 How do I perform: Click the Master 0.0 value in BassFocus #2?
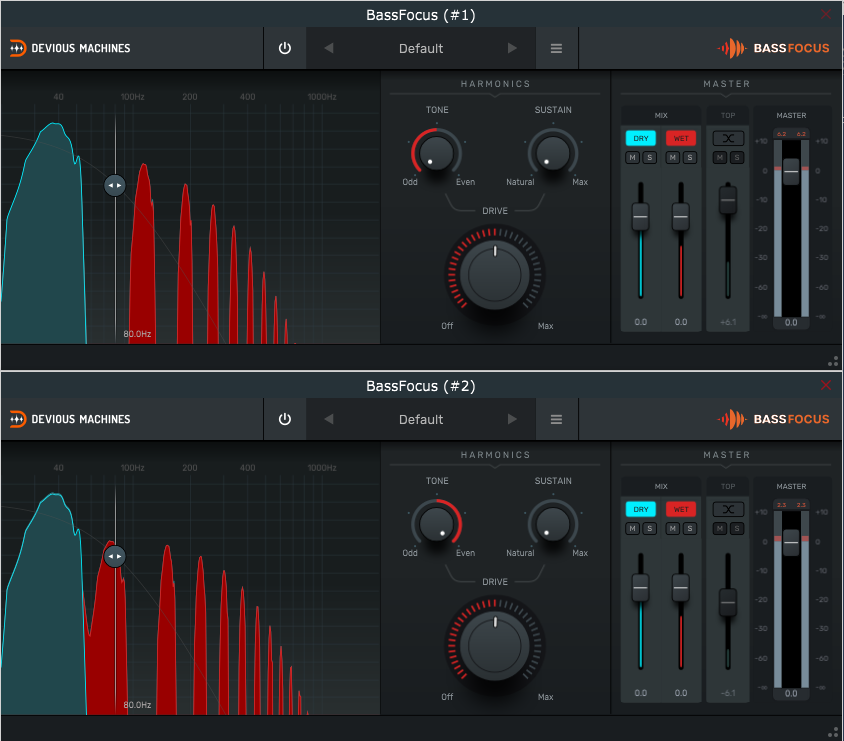791,693
